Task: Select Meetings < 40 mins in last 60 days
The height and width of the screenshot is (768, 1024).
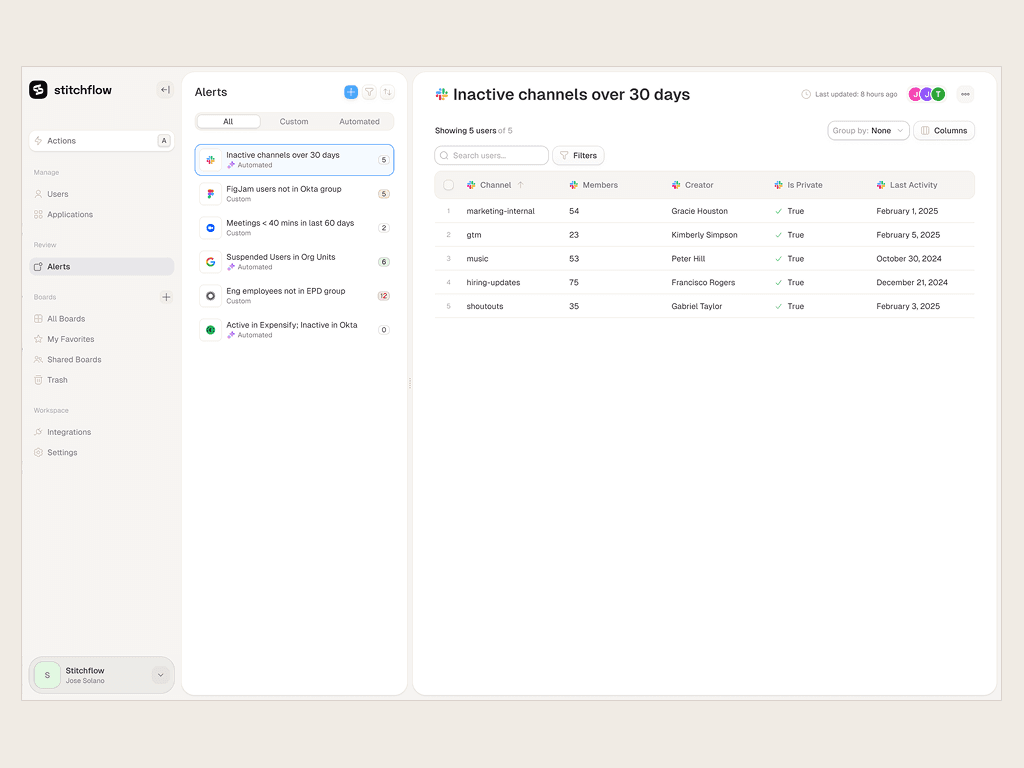Action: [x=294, y=228]
